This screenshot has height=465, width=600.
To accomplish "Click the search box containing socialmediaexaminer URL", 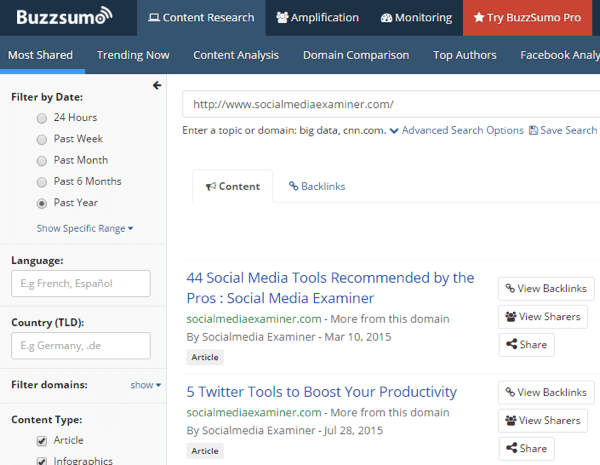I will point(391,104).
